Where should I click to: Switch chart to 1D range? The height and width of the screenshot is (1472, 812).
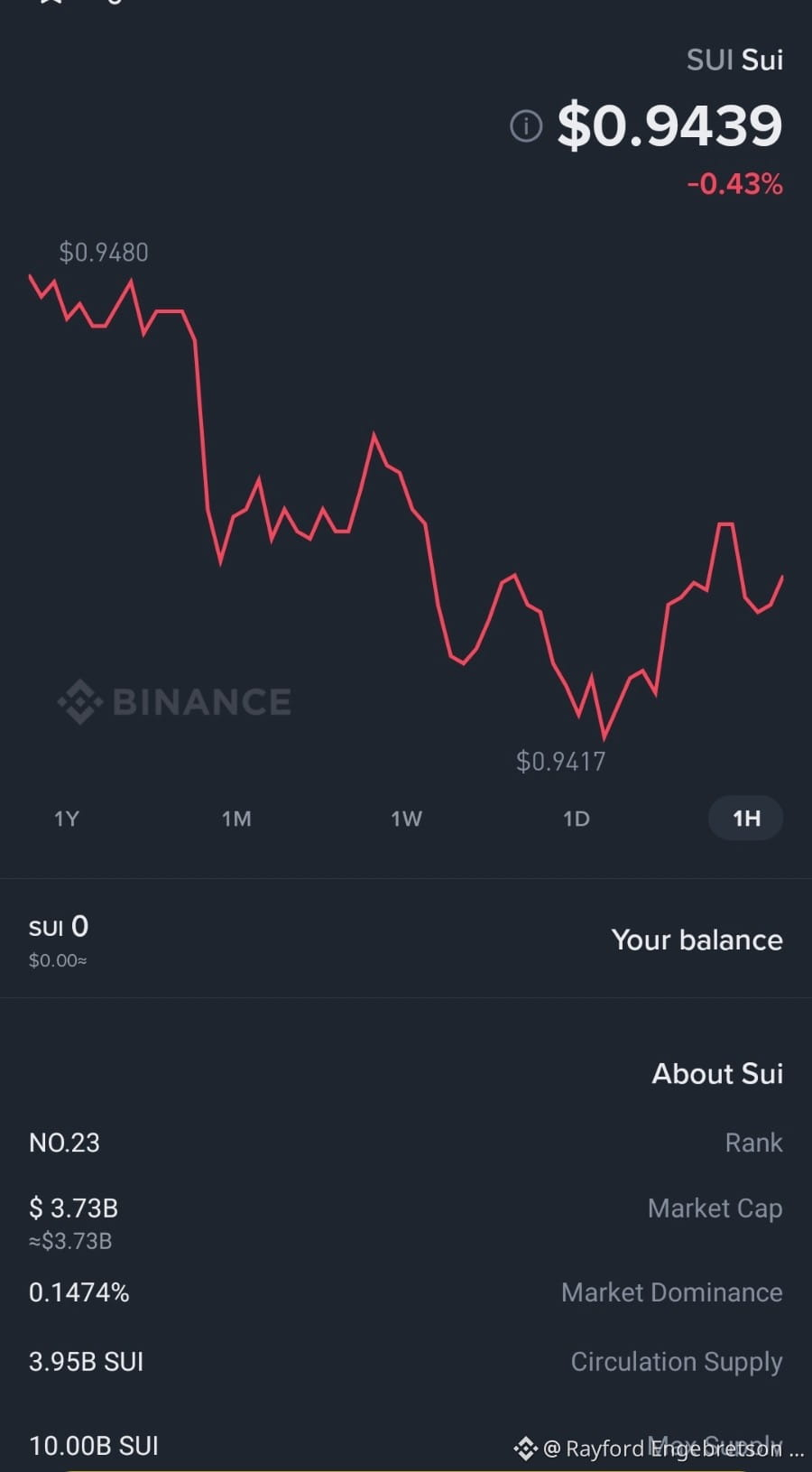(x=576, y=819)
